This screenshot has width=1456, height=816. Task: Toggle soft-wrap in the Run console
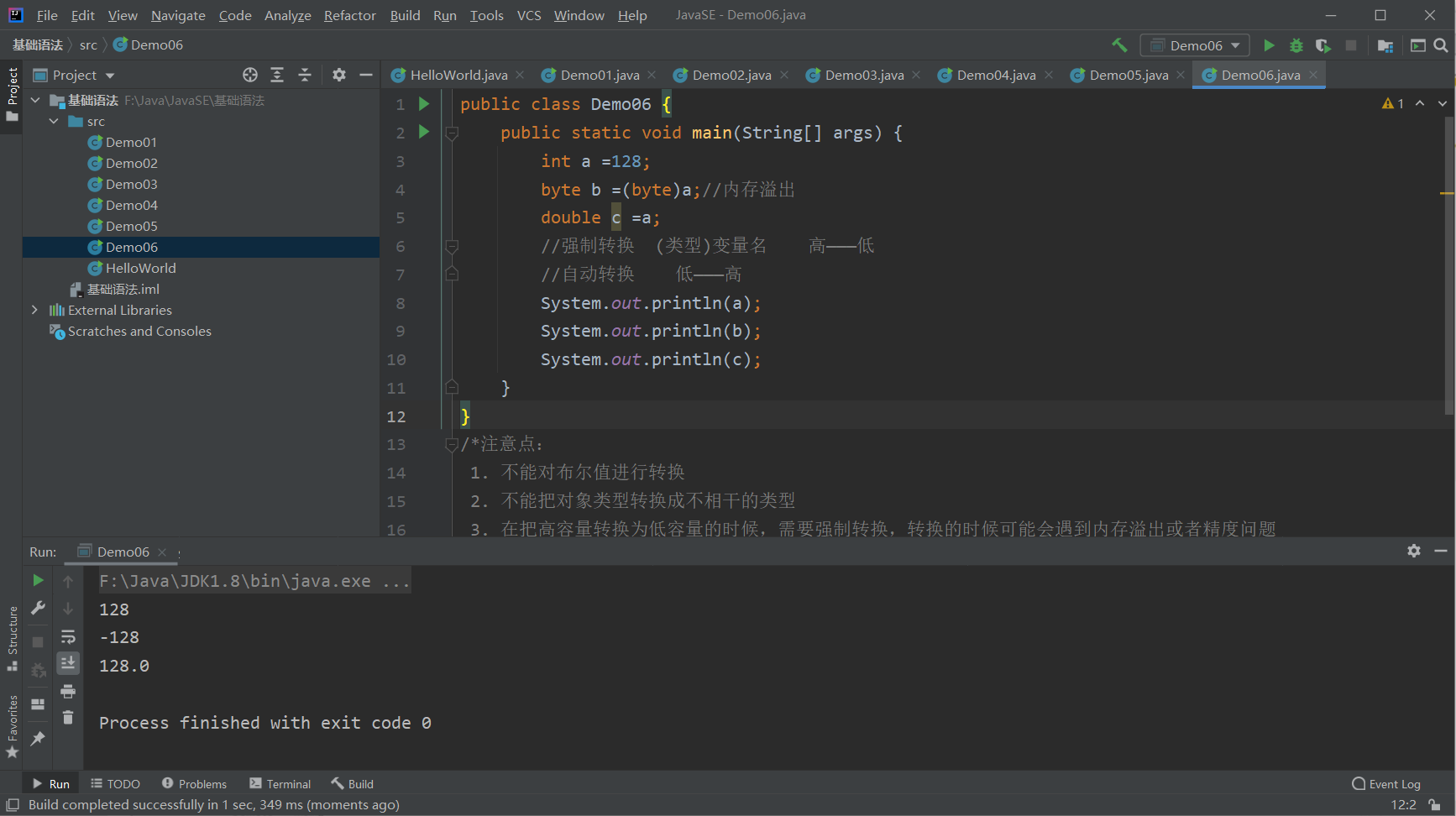pos(68,636)
